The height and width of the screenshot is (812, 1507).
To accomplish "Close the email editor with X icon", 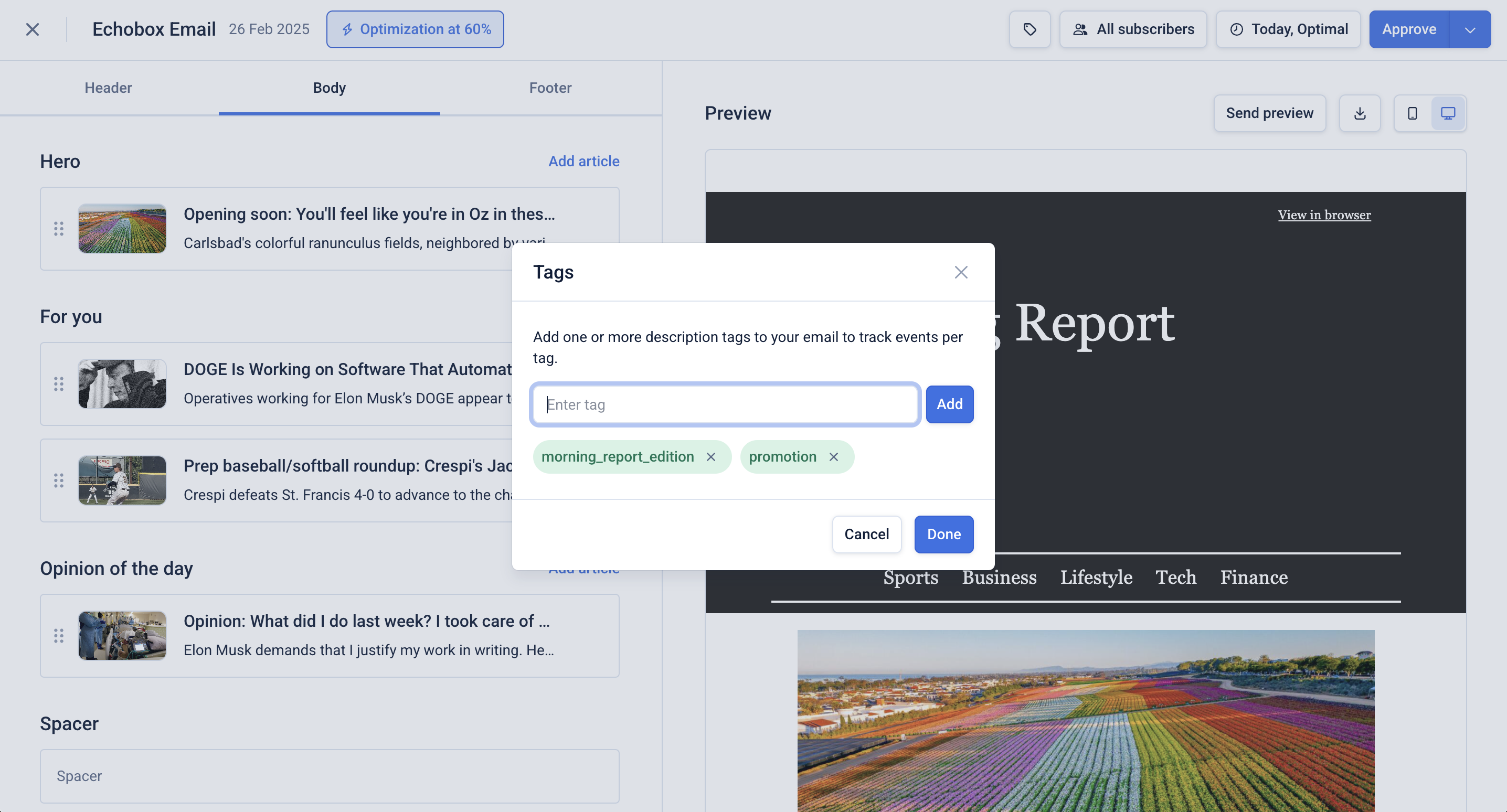I will (x=33, y=29).
